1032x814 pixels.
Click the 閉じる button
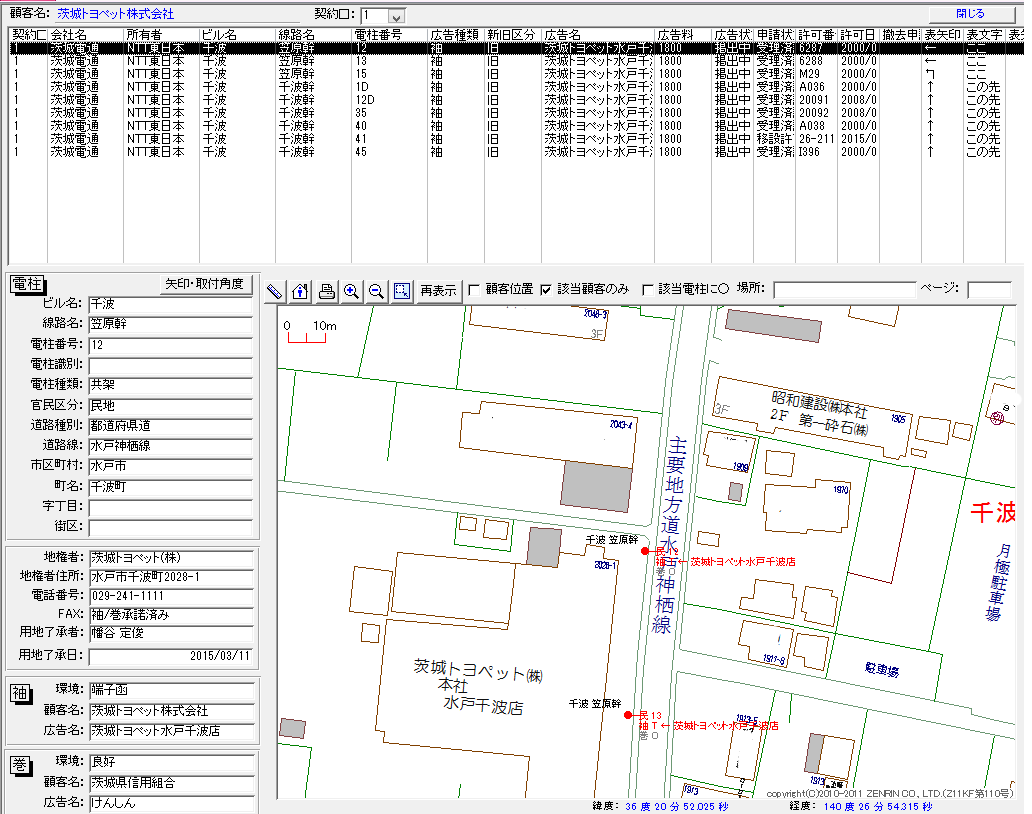971,14
